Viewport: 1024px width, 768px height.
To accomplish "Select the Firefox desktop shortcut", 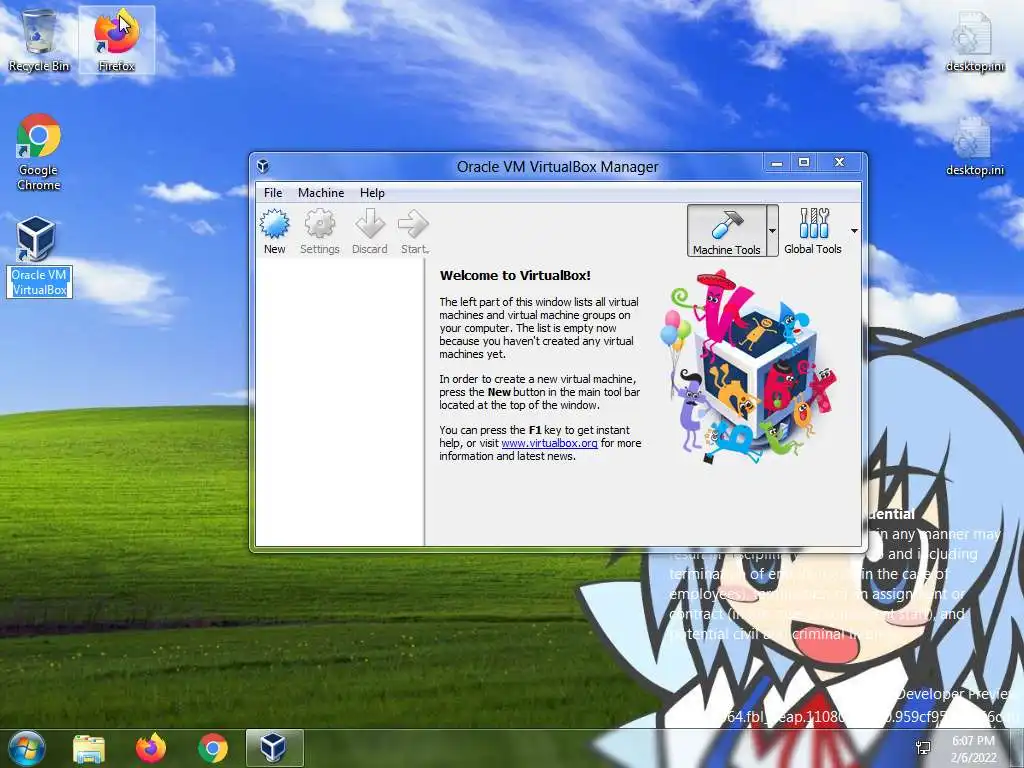I will [x=116, y=40].
